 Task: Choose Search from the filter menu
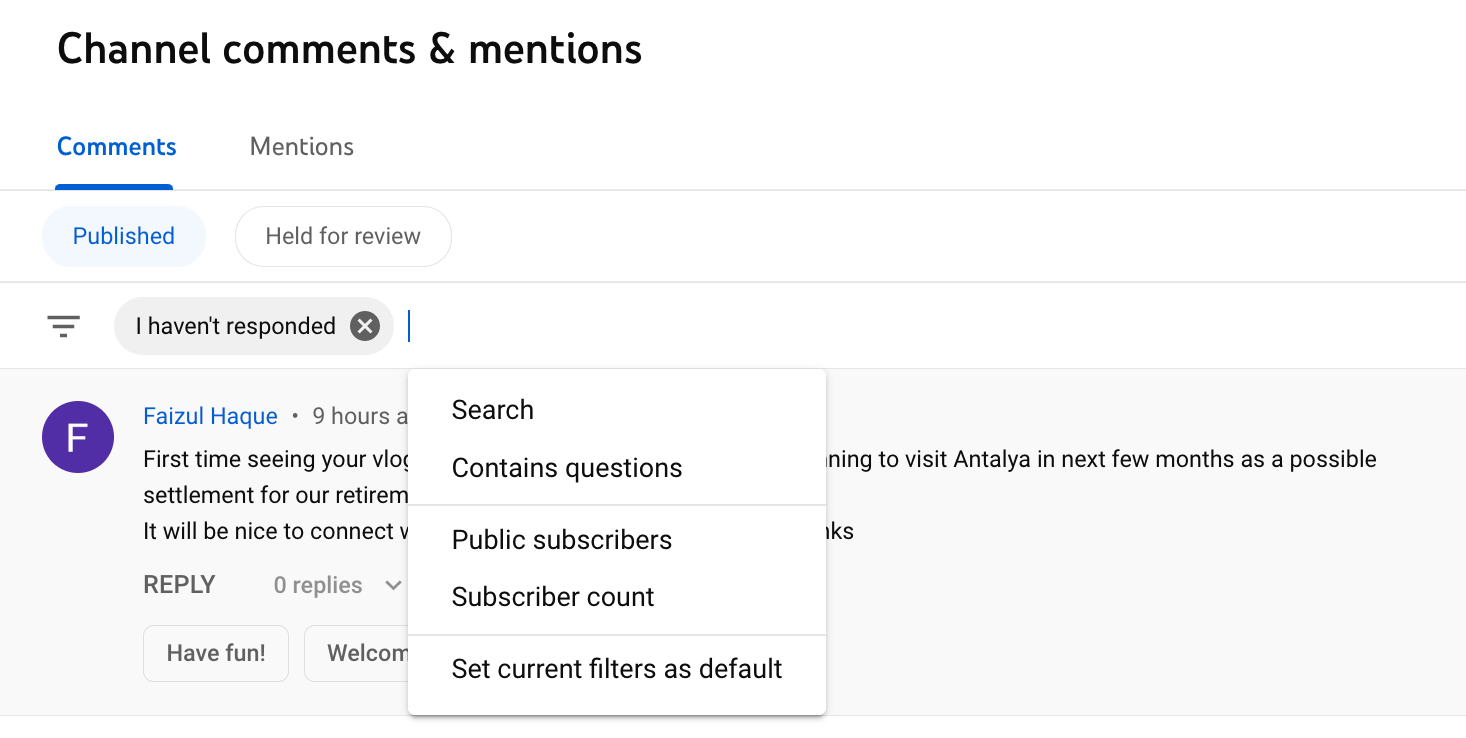493,410
